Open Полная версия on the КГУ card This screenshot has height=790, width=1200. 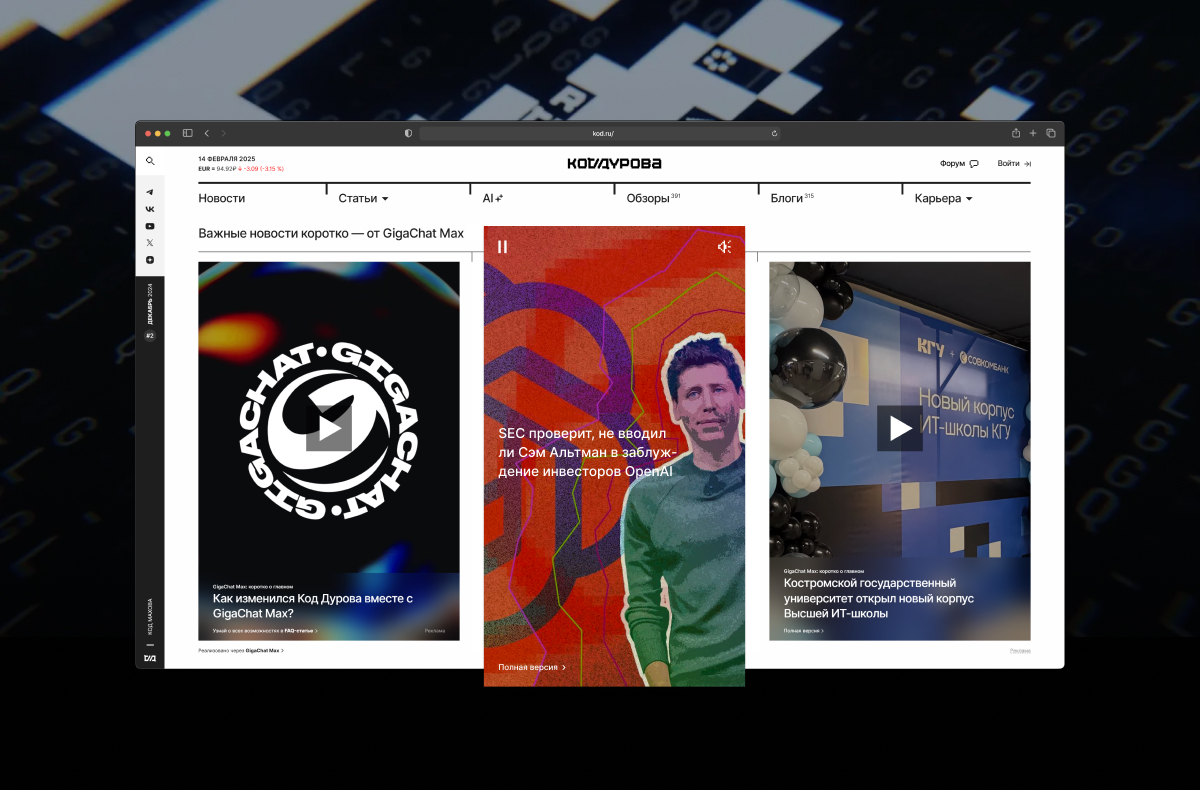[802, 631]
